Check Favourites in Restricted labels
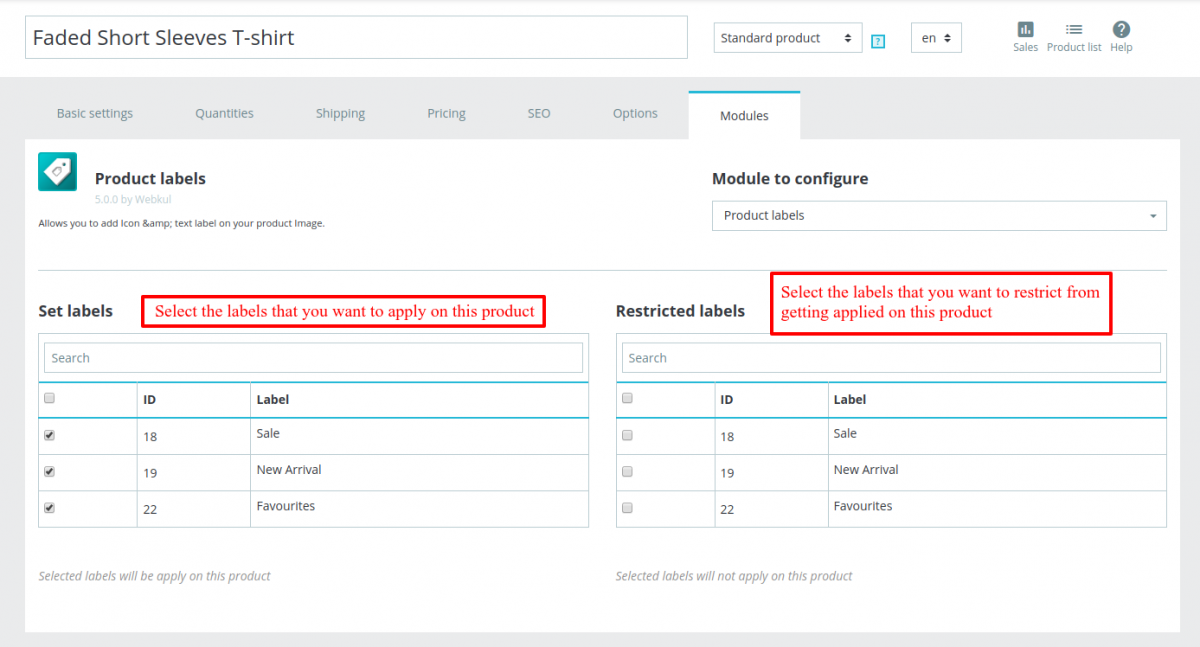Viewport: 1200px width, 647px height. click(627, 508)
